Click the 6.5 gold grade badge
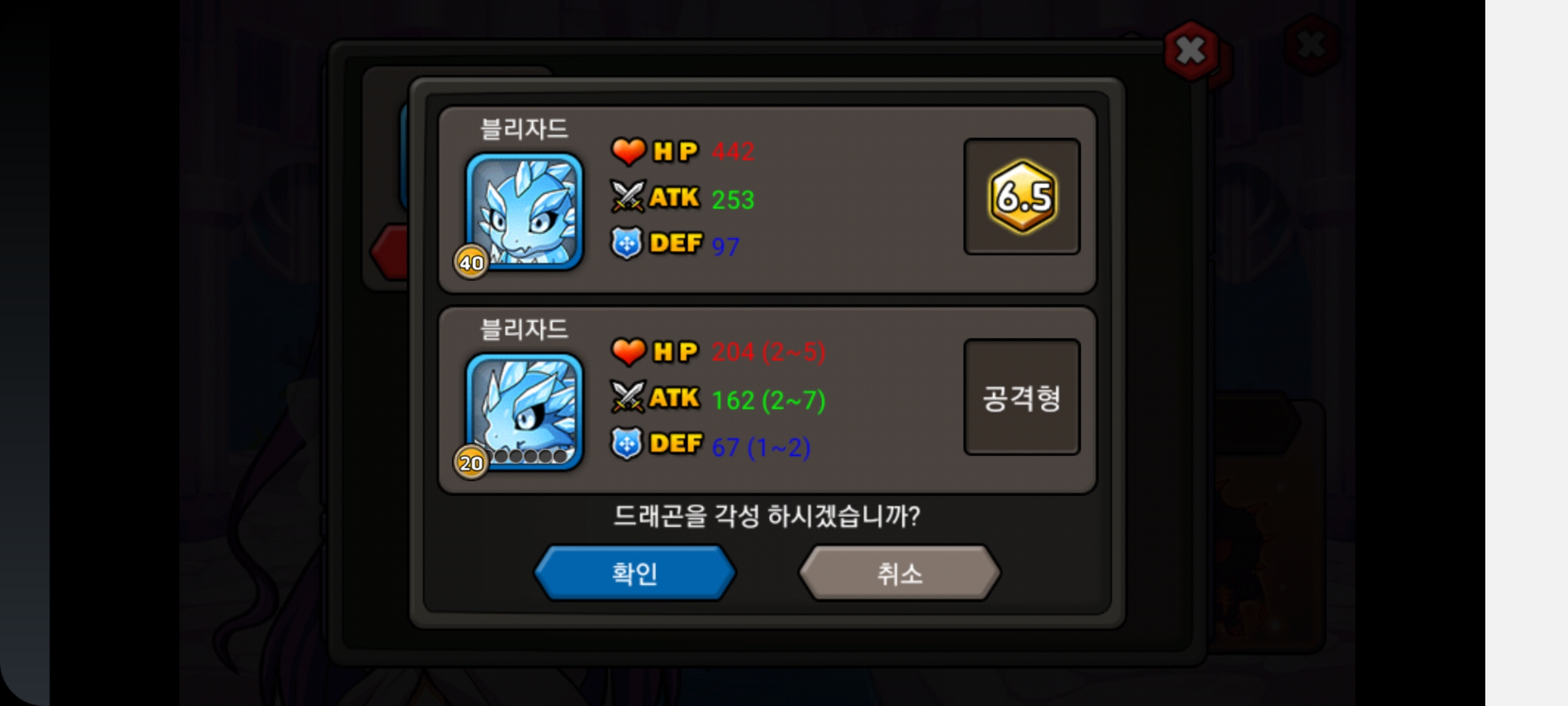Image resolution: width=1568 pixels, height=706 pixels. pyautogui.click(x=1022, y=196)
